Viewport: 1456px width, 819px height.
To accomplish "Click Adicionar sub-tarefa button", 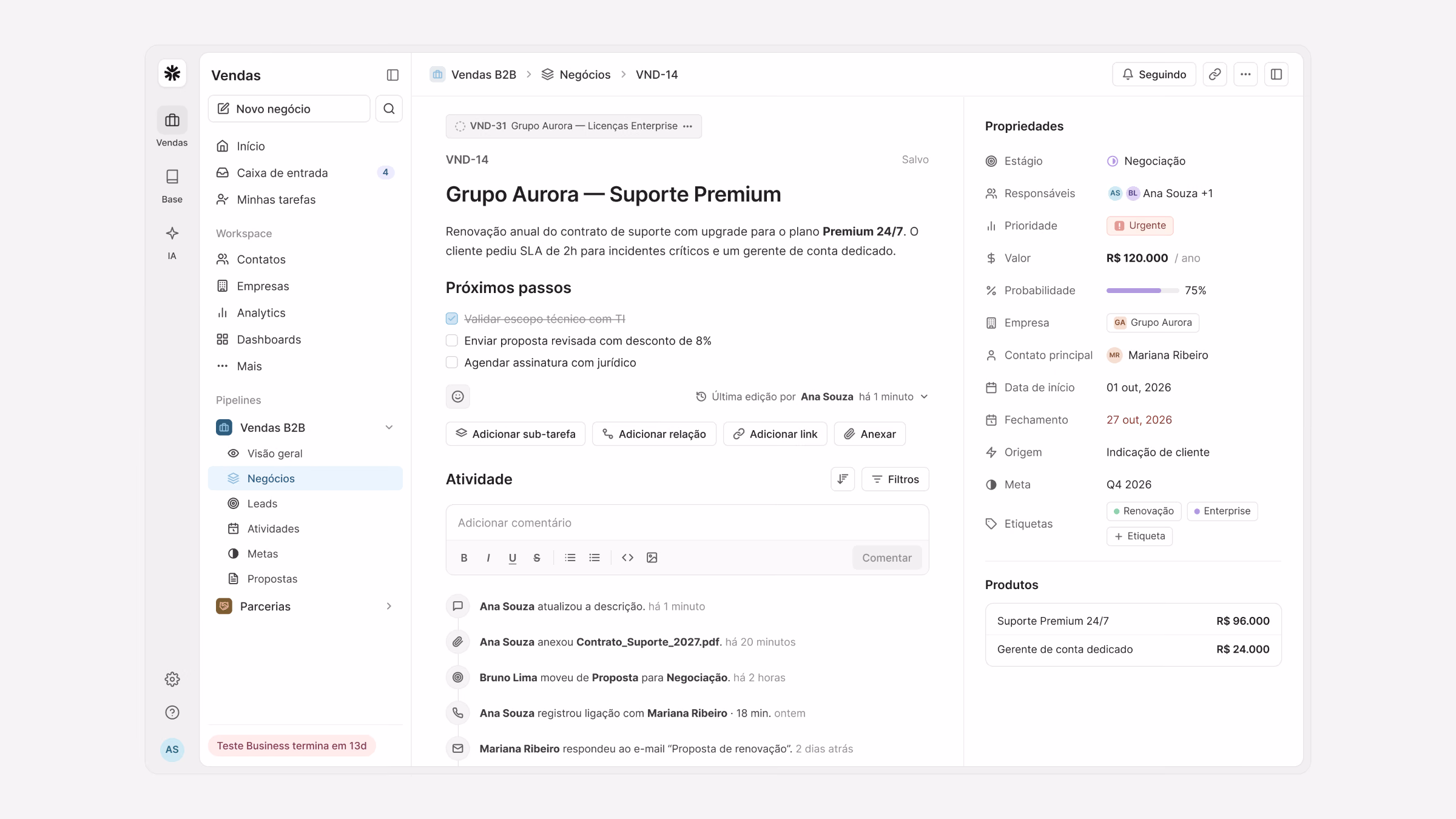I will click(516, 434).
